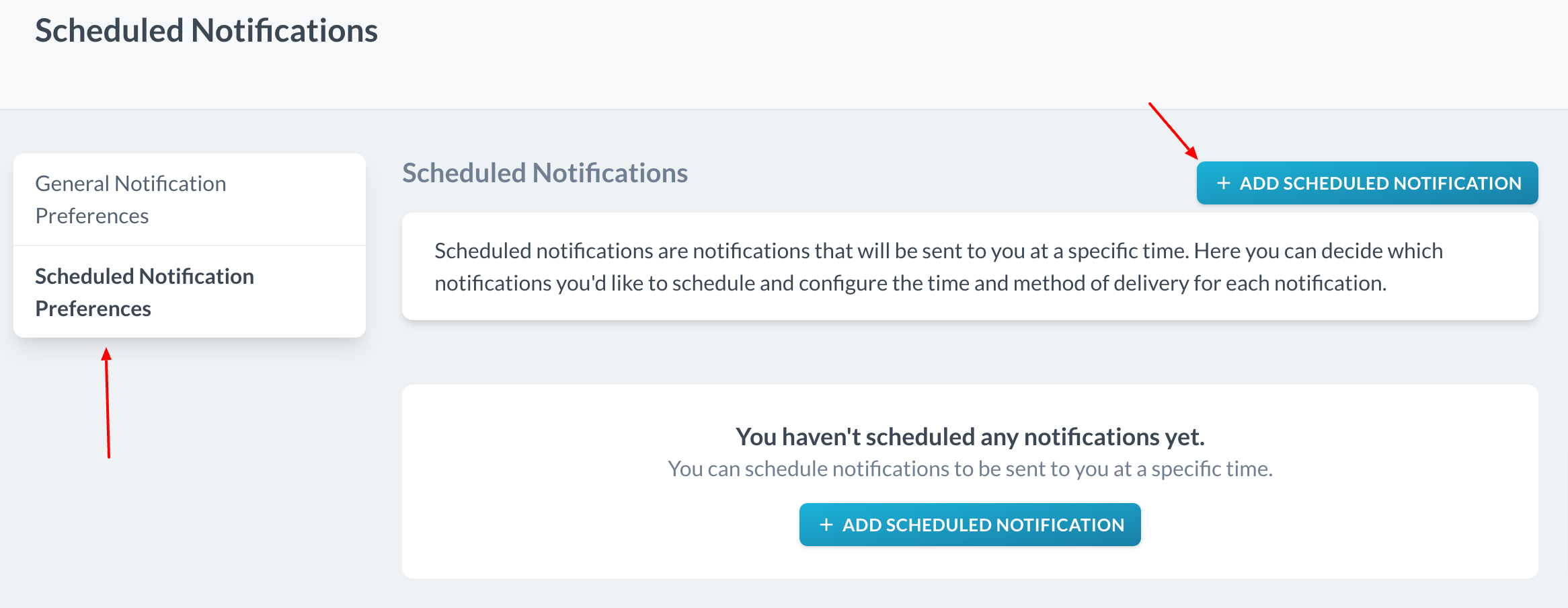
Task: Click the red arrow pointing at sidebar menu
Action: (107, 402)
